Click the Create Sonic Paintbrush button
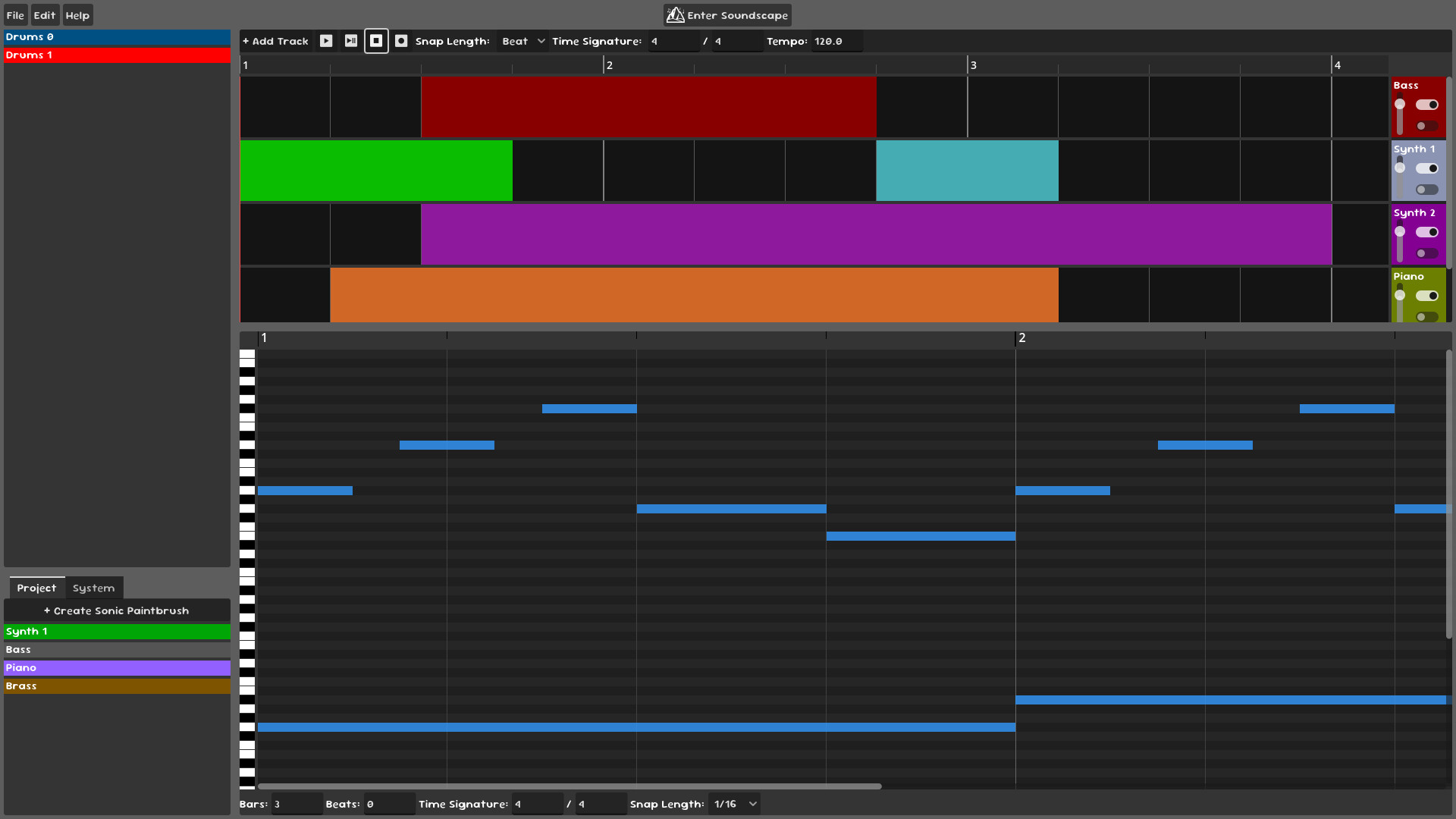Screen dimensions: 1456x819 (116, 610)
